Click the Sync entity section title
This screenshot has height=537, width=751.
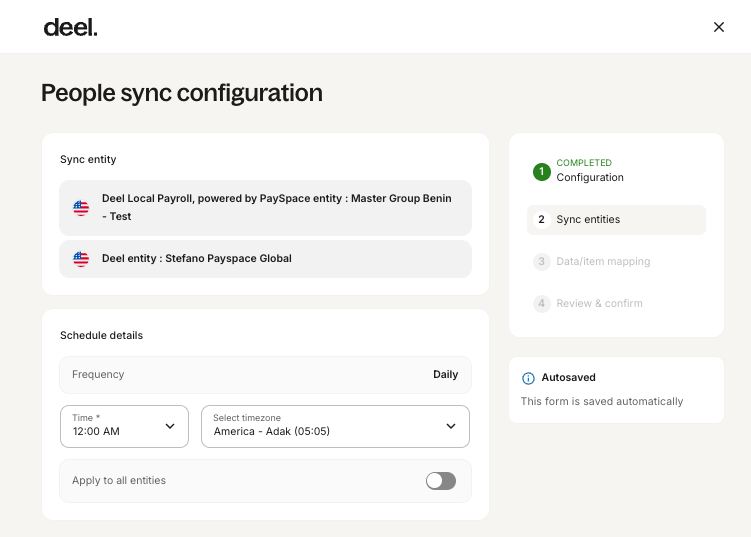tap(88, 160)
